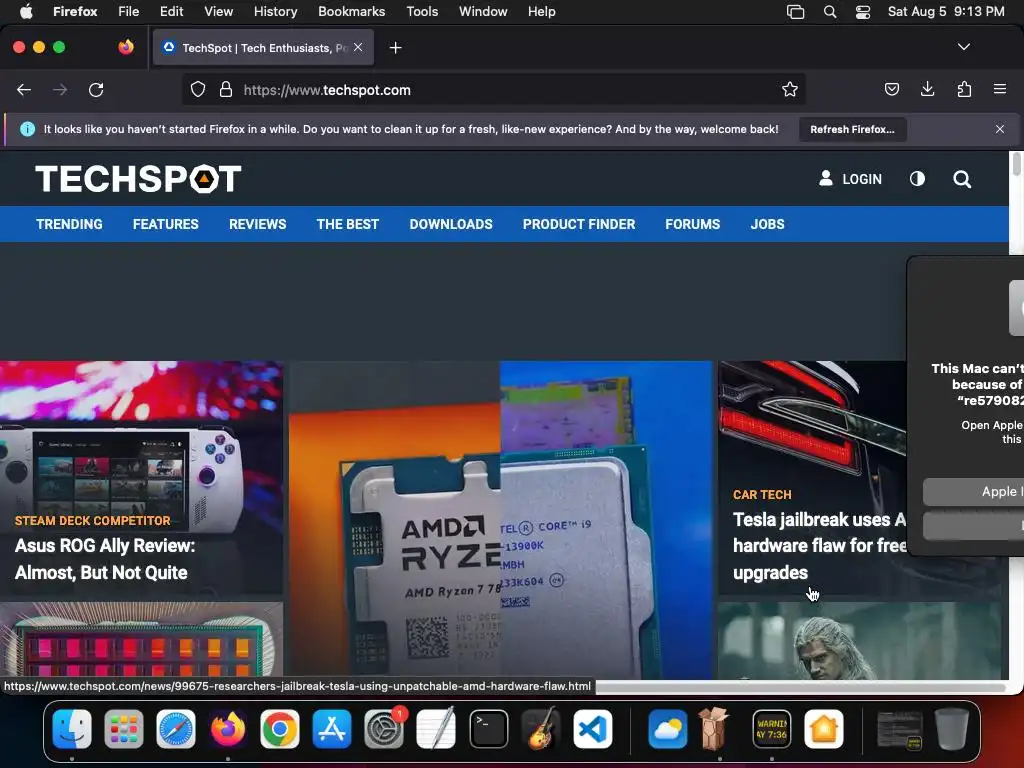The image size is (1024, 768).
Task: Open the REVIEWS section
Action: tap(257, 224)
